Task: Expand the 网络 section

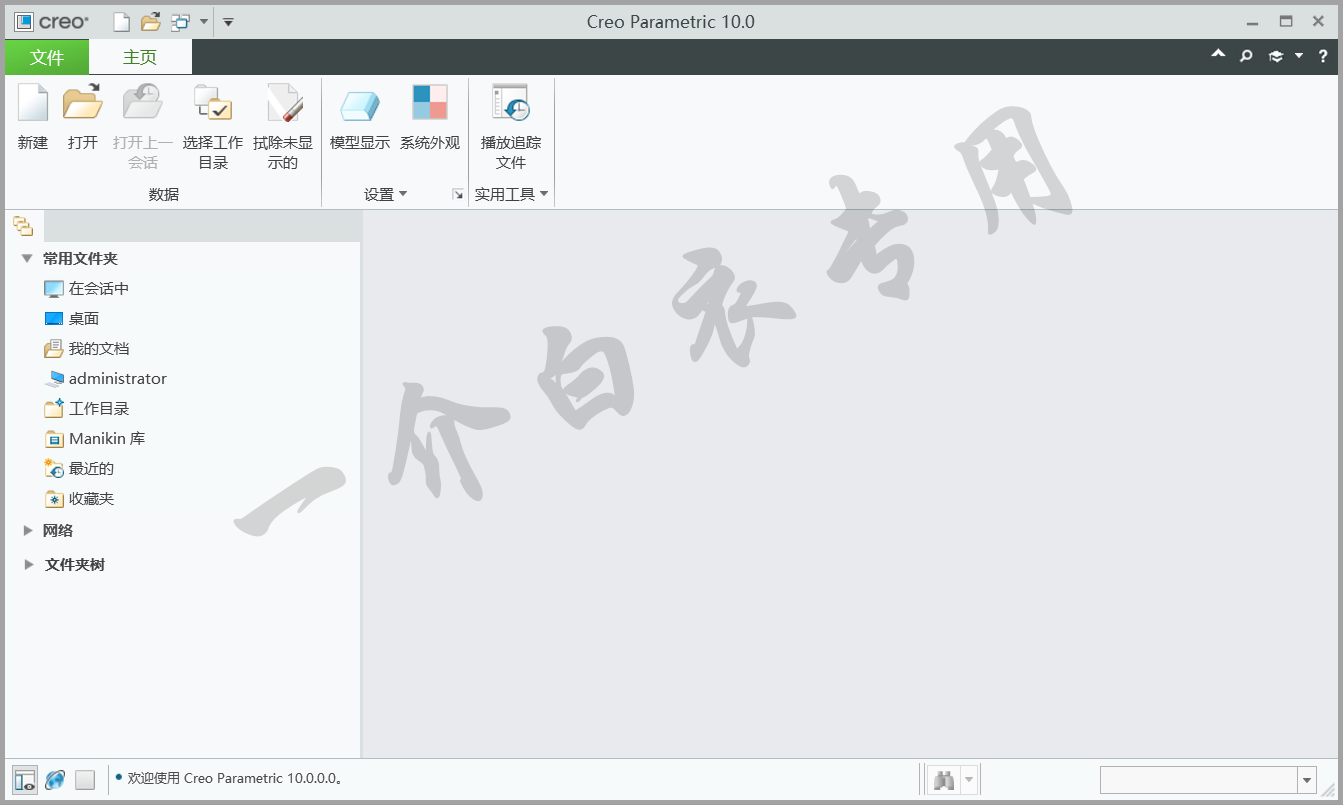Action: pos(28,531)
